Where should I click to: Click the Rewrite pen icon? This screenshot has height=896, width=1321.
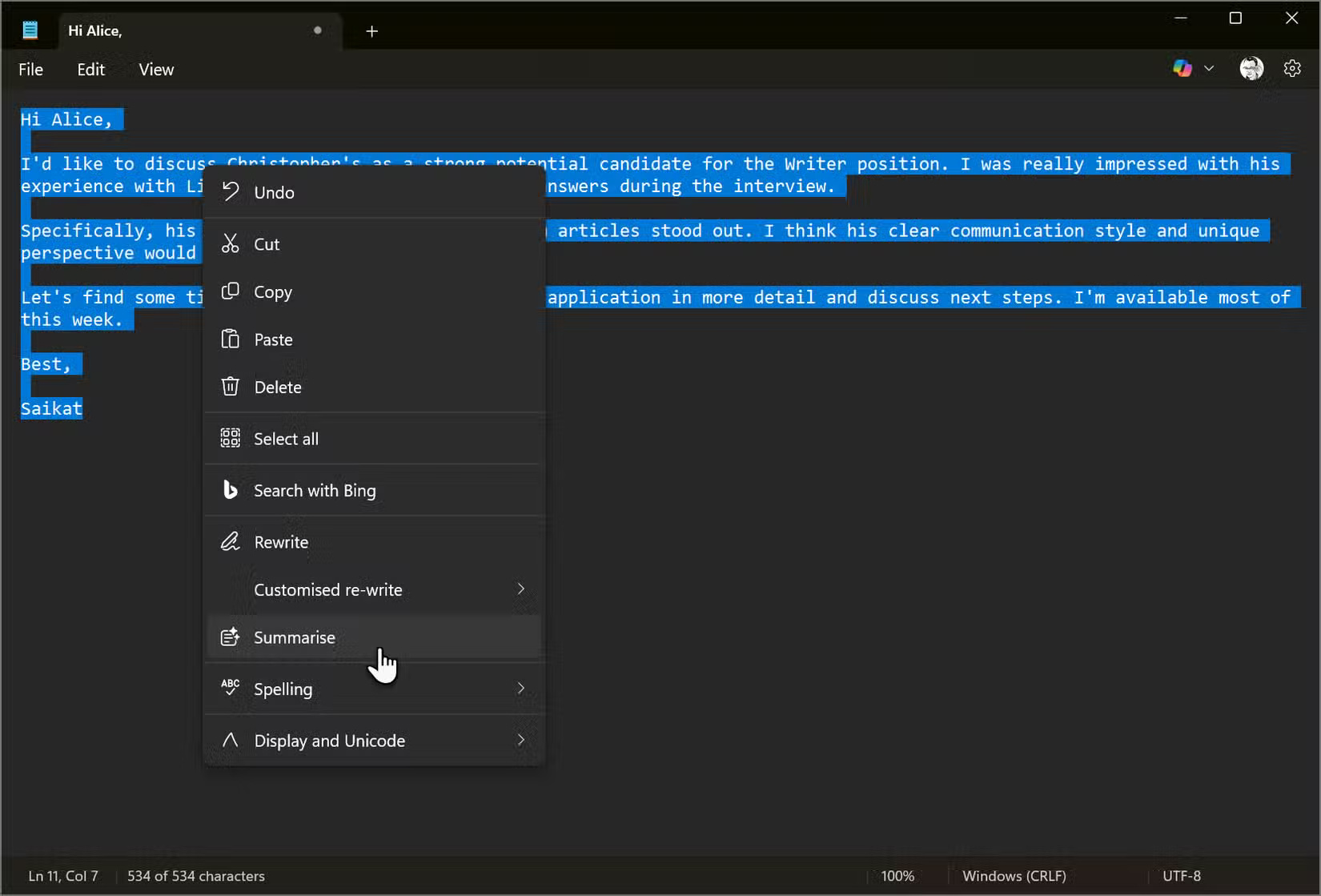pyautogui.click(x=231, y=541)
